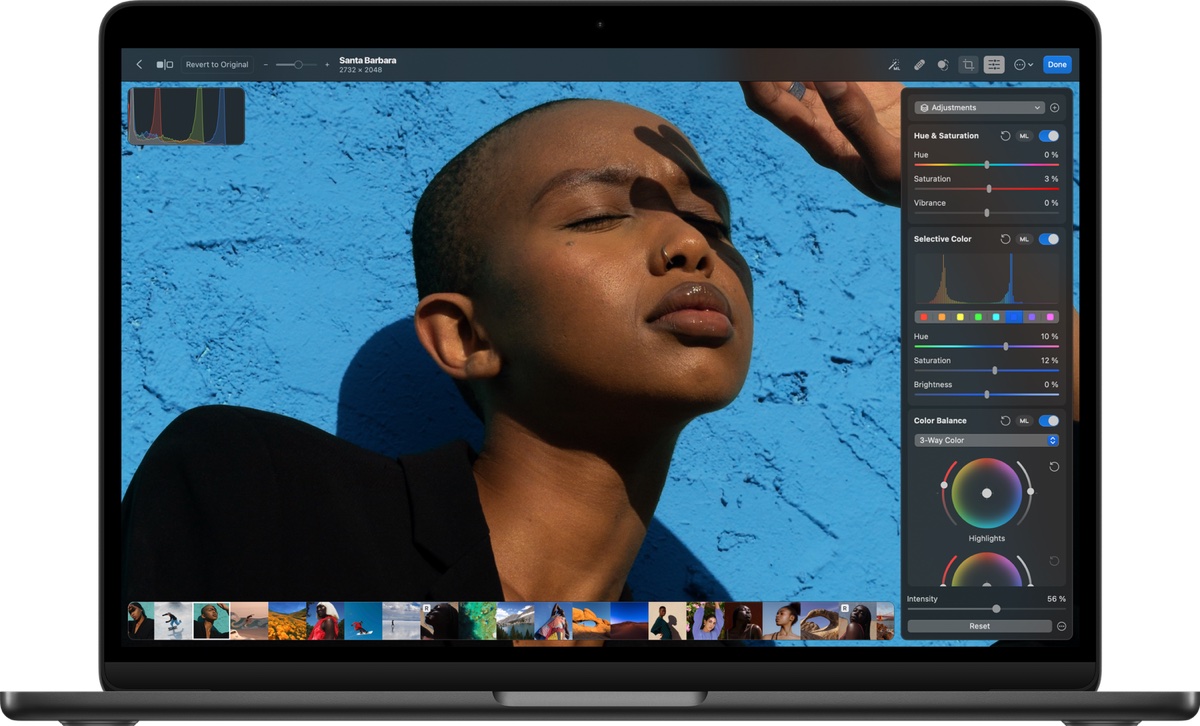The height and width of the screenshot is (726, 1200).
Task: Toggle the Color Balance adjustment off
Action: coord(1048,421)
